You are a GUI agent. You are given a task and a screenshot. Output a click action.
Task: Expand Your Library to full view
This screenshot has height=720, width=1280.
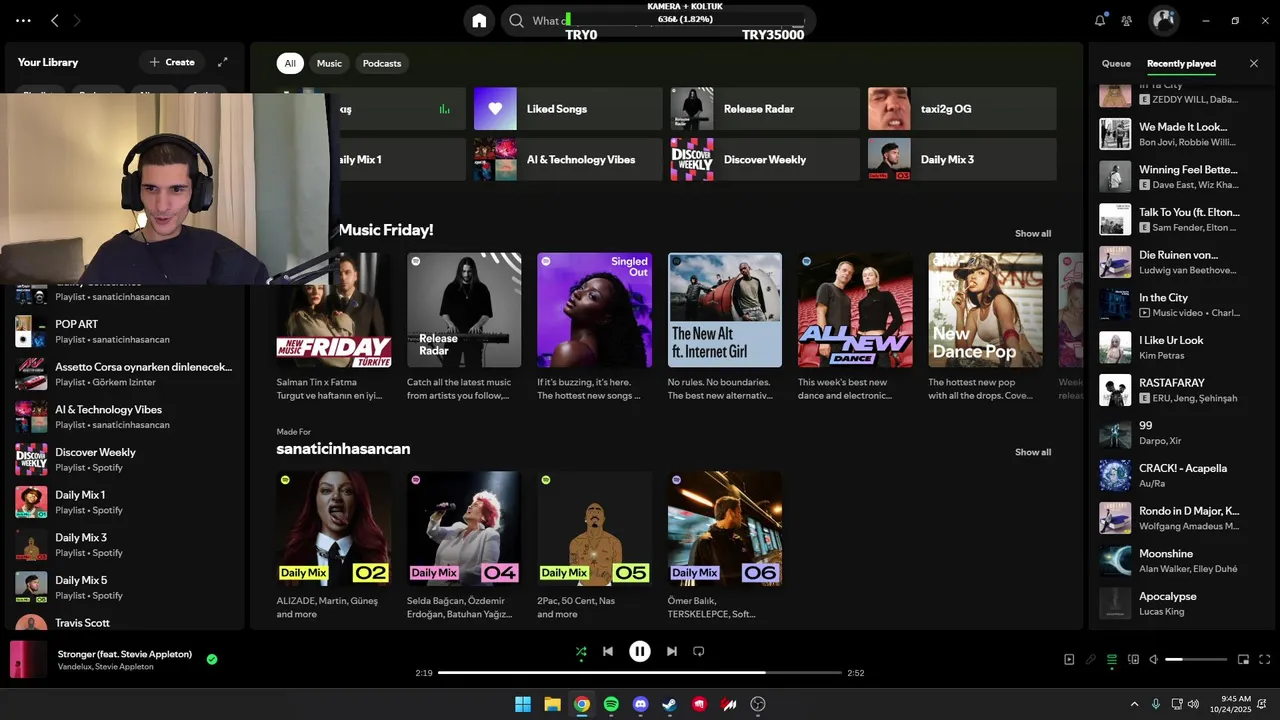(x=223, y=62)
